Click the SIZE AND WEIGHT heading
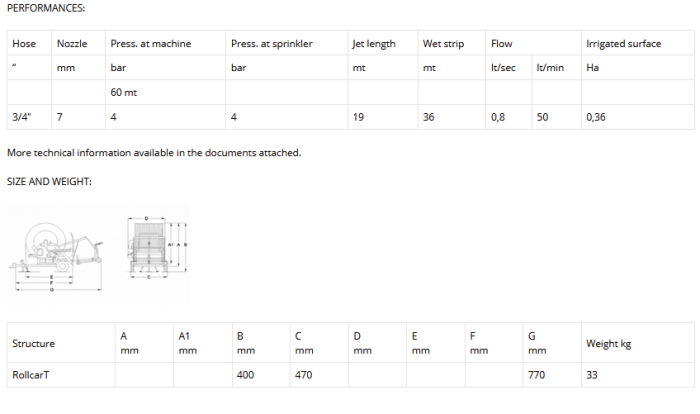Screen dimensions: 700x414 point(49,181)
